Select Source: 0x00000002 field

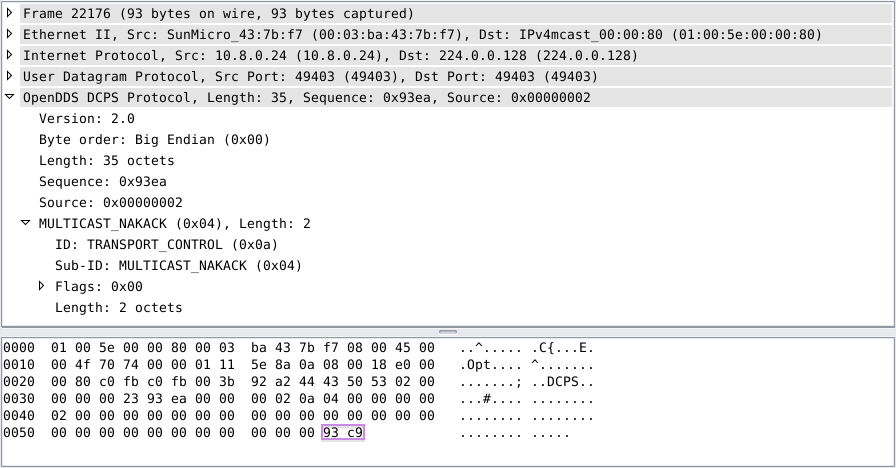point(111,203)
